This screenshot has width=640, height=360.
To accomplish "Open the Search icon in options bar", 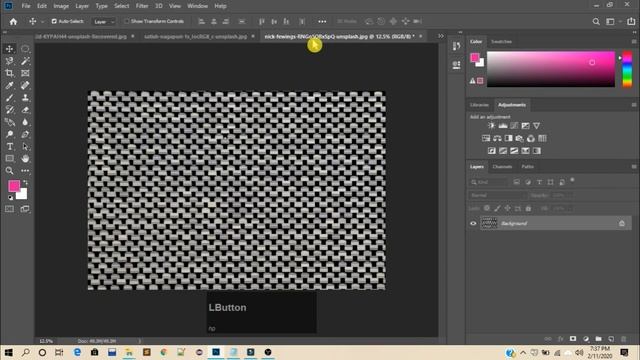I will click(x=596, y=22).
